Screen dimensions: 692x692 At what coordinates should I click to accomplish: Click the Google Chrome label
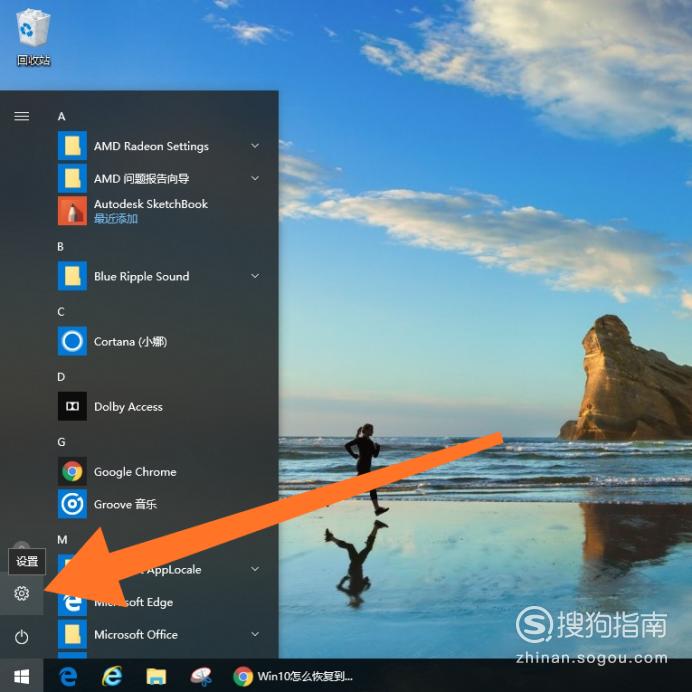(135, 472)
